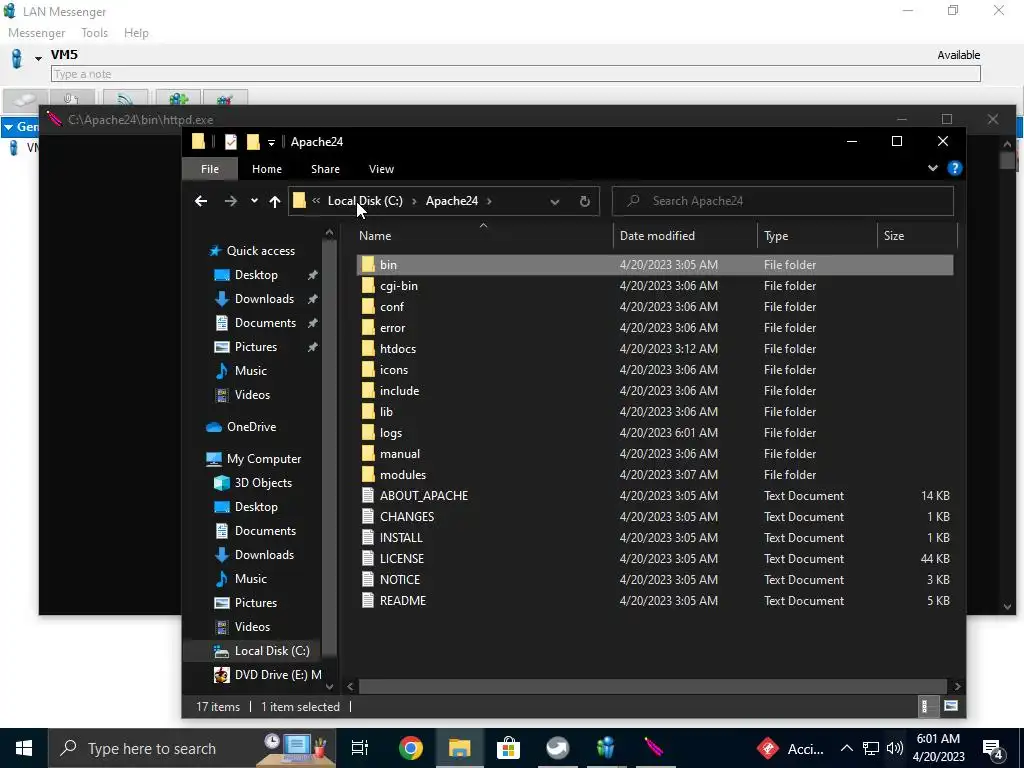Open the notification center

tap(993, 749)
